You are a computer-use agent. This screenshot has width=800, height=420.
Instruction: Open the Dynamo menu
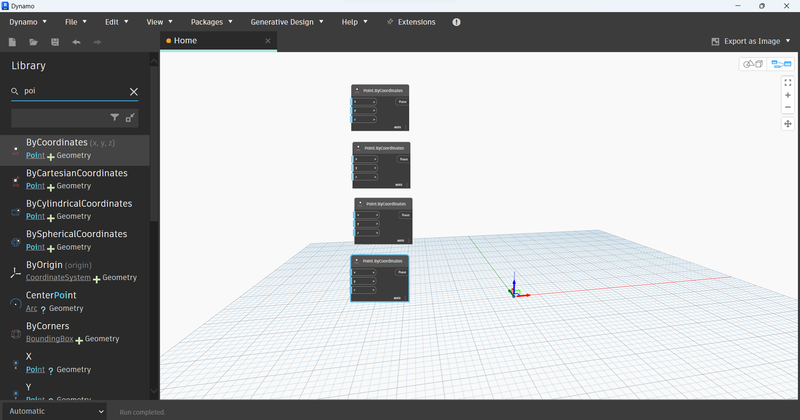coord(28,22)
